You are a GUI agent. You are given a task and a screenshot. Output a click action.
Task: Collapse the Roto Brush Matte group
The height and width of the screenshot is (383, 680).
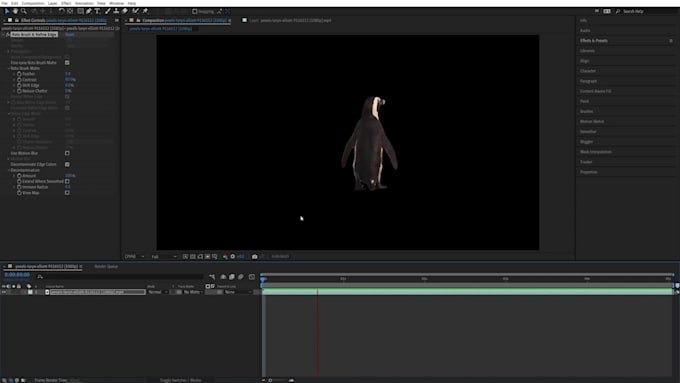(8, 68)
